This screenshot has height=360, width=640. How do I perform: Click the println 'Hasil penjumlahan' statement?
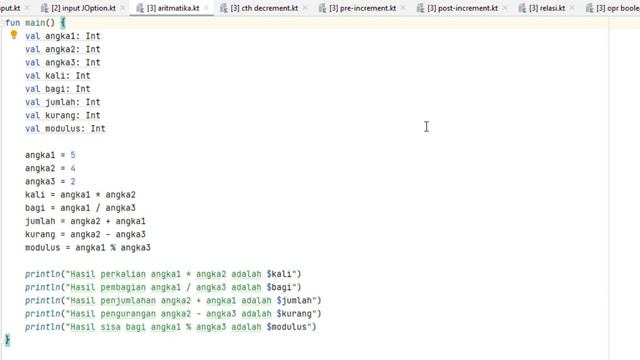tap(173, 300)
